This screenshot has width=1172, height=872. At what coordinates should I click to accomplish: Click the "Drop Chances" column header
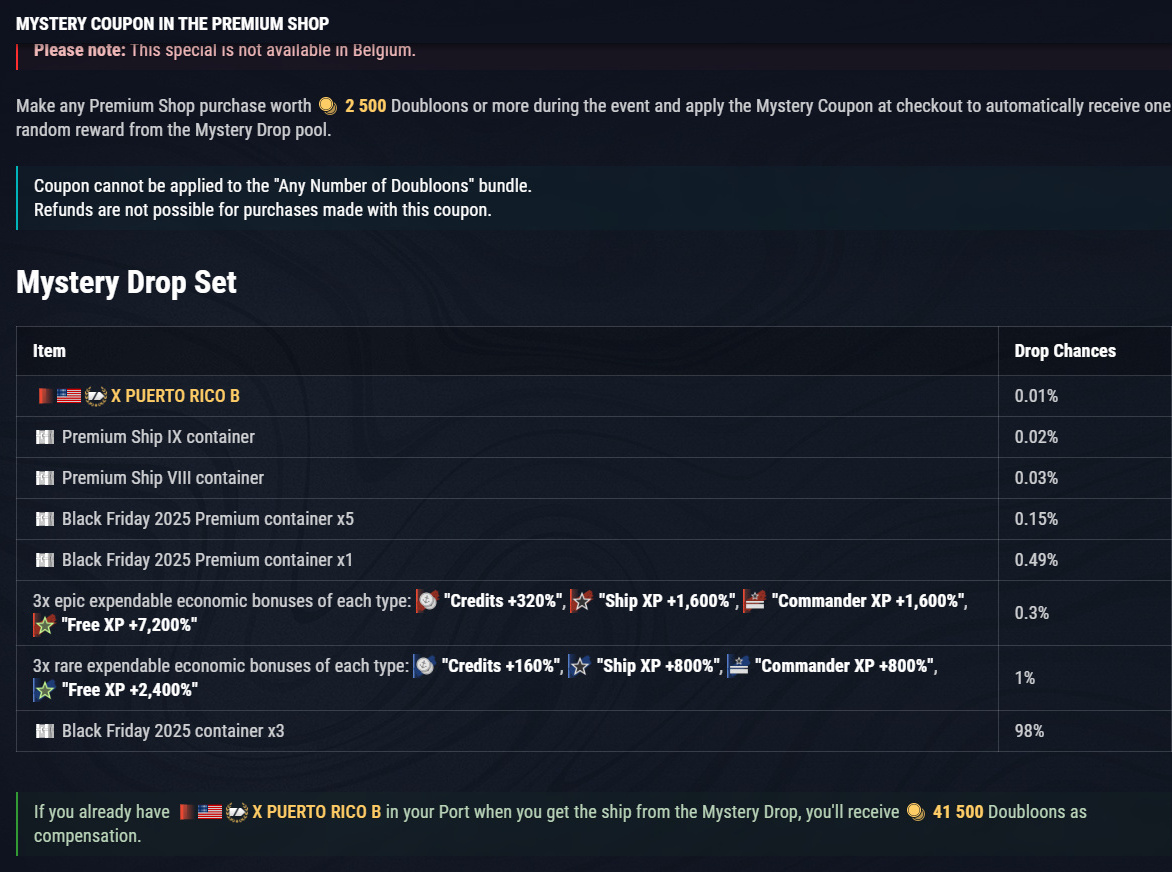point(1065,351)
